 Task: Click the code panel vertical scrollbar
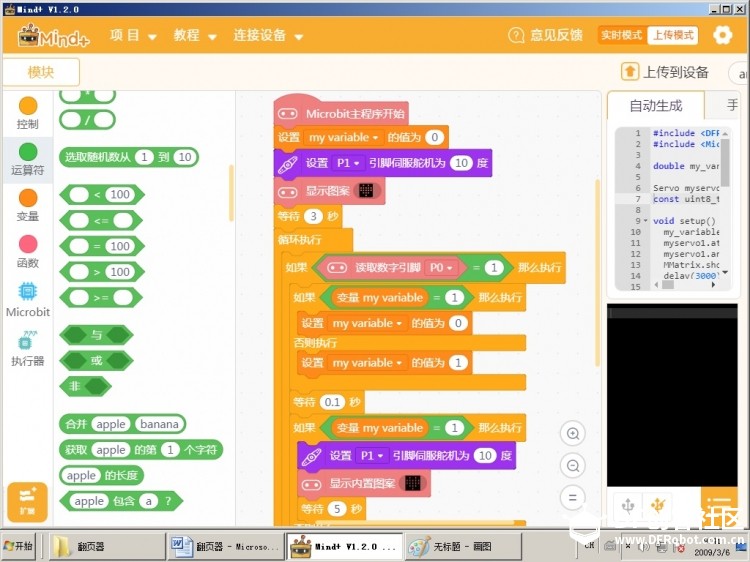click(725, 163)
